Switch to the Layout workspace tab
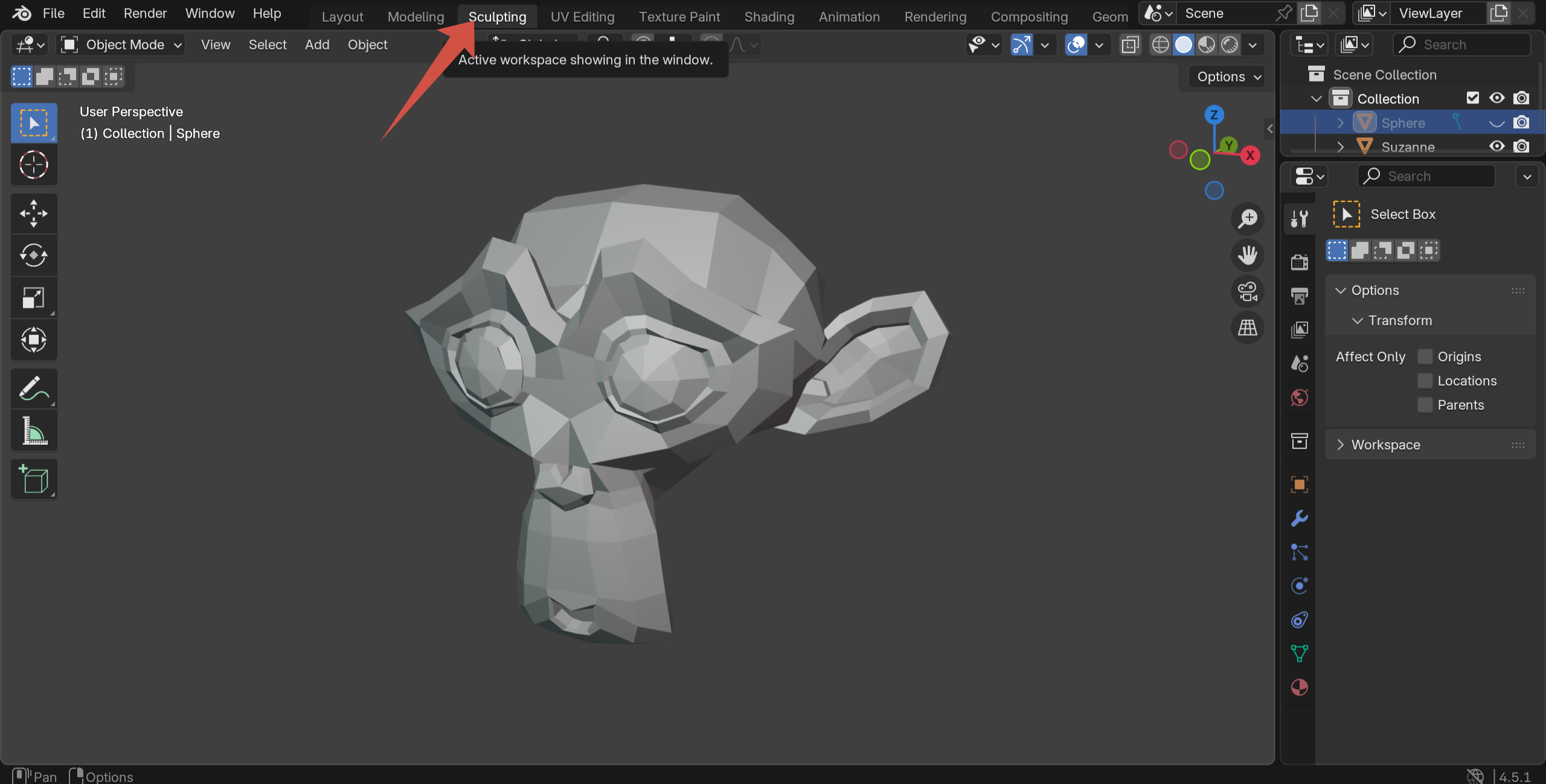 tap(342, 17)
